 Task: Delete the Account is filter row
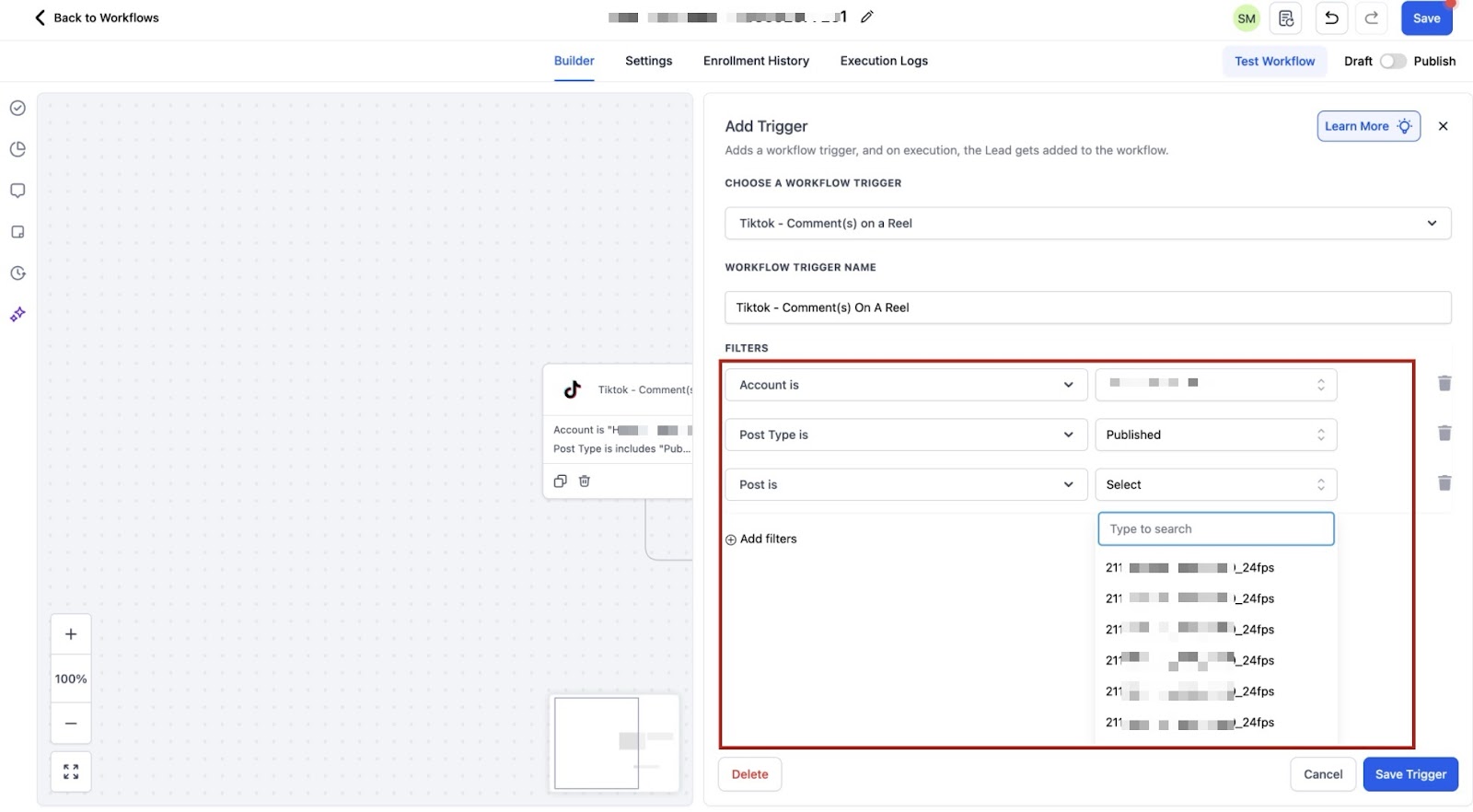1444,384
